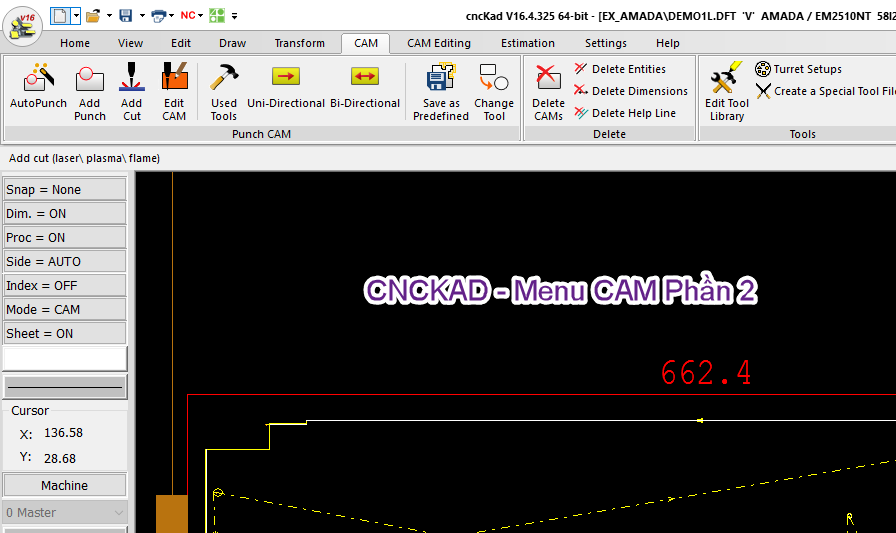Click the Machine button

[x=65, y=485]
